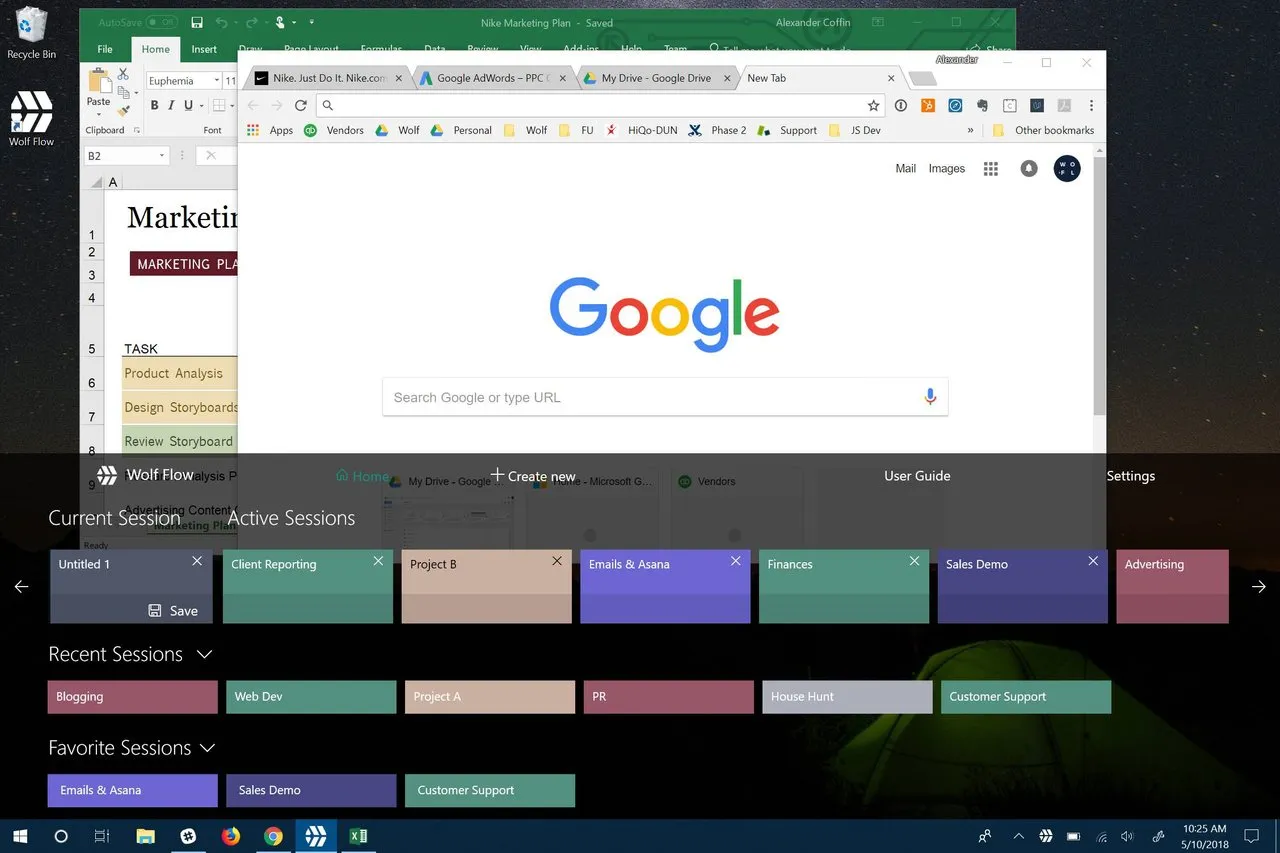
Task: Show hidden bookmarks with the double chevron
Action: coord(970,130)
